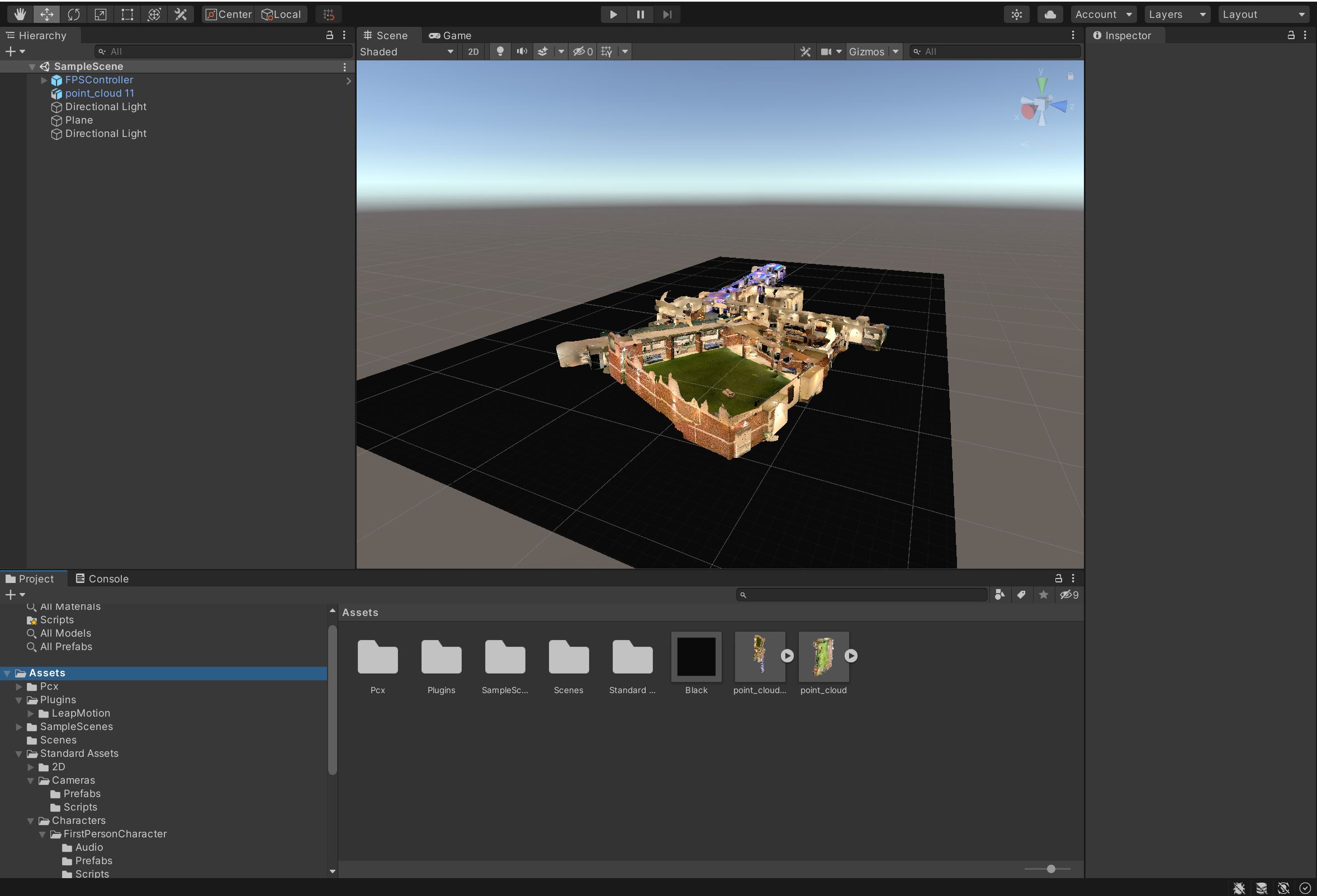Select the Scale tool
Image resolution: width=1317 pixels, height=896 pixels.
[100, 14]
